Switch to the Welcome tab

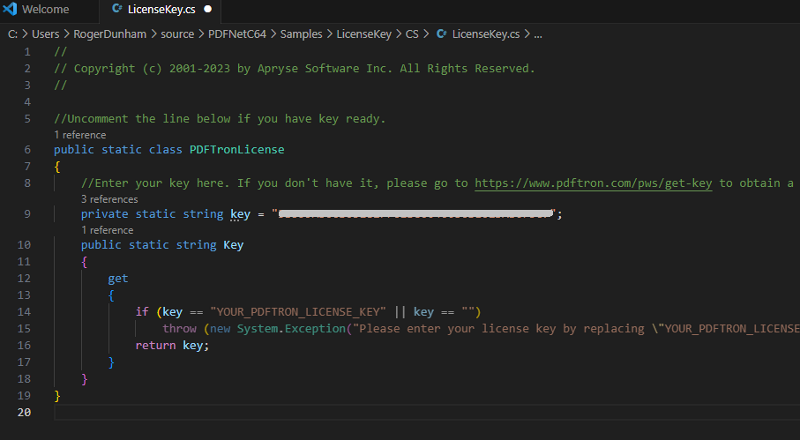pyautogui.click(x=46, y=9)
